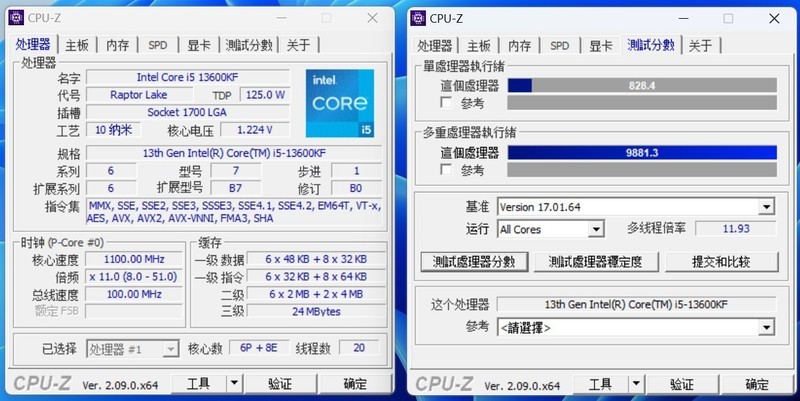Click the CPU-Z app icon in the right window title bar

(x=418, y=18)
